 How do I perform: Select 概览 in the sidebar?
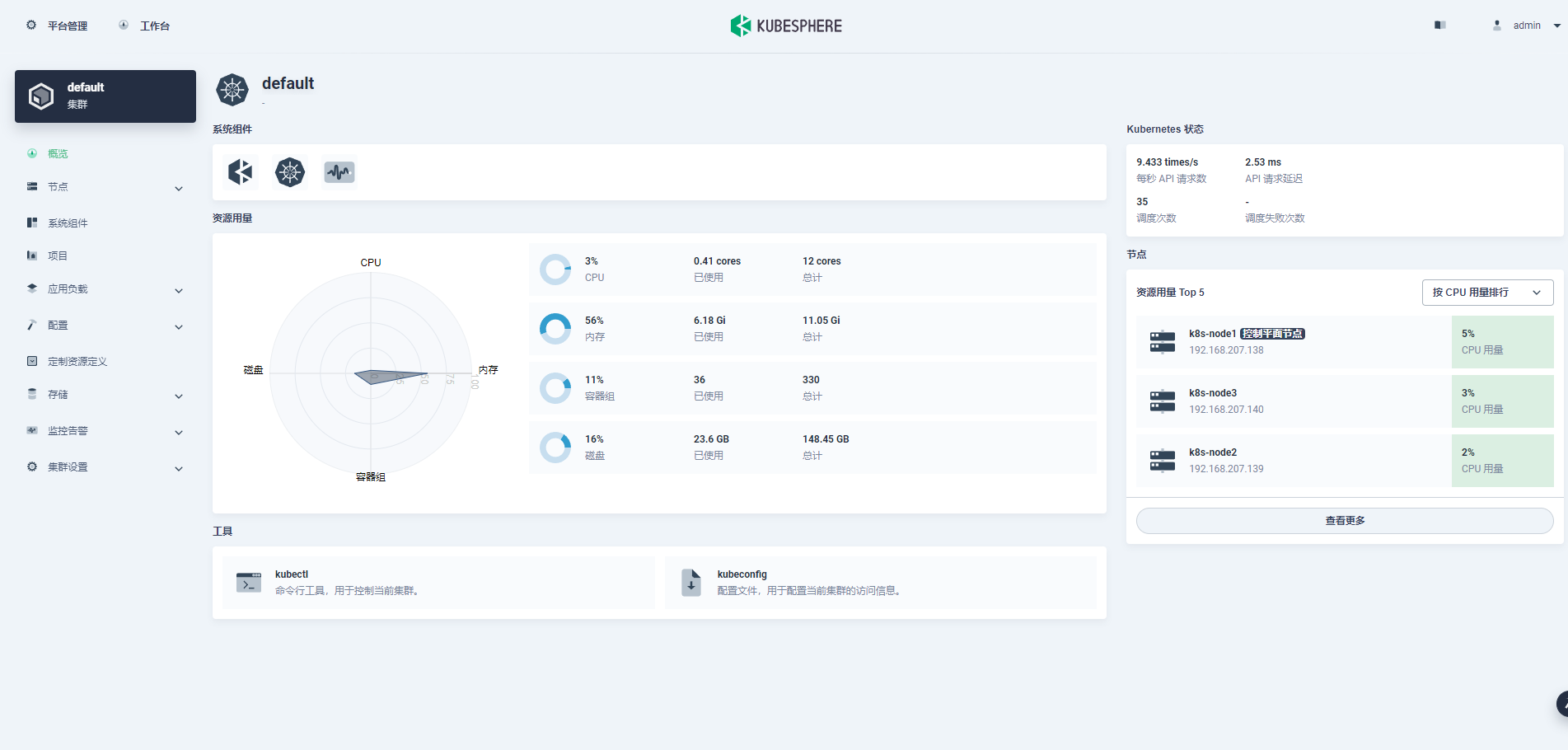(x=58, y=154)
